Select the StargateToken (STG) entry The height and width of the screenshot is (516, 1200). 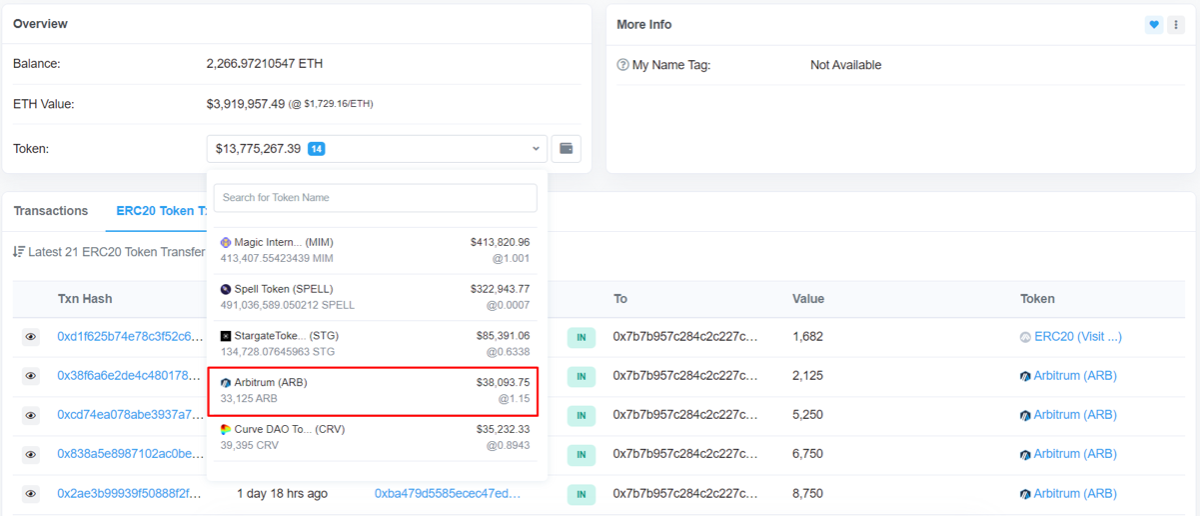(x=375, y=344)
